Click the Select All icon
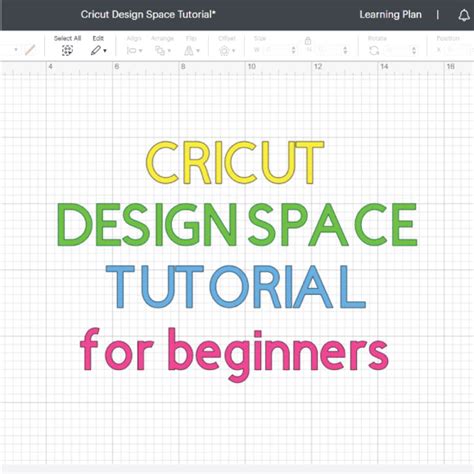 tap(67, 50)
